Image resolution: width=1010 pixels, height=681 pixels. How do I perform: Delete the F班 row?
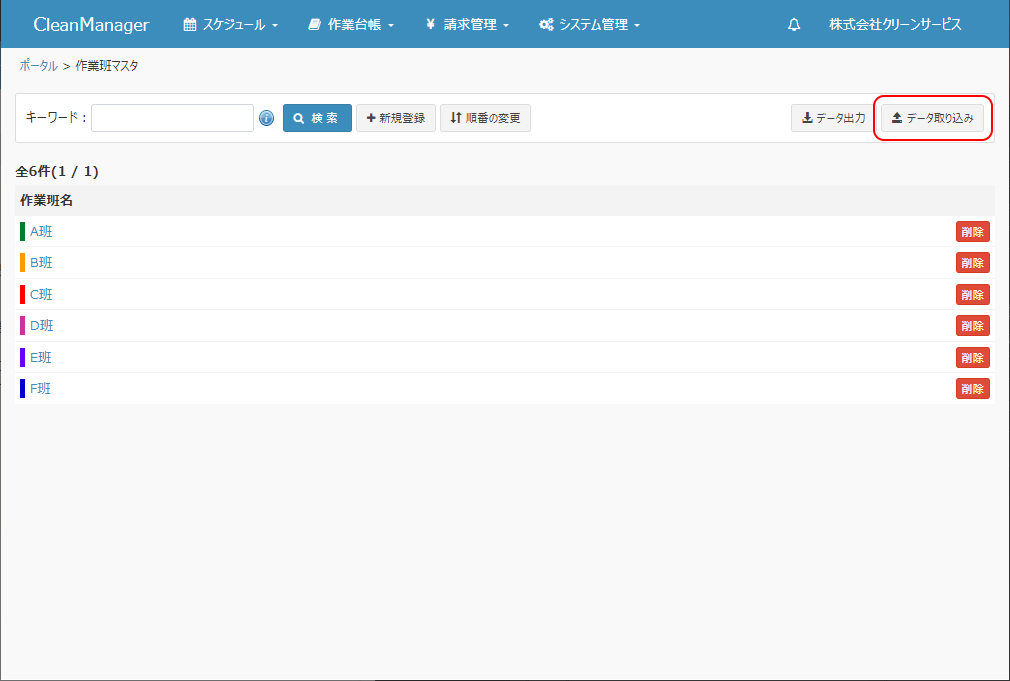972,389
